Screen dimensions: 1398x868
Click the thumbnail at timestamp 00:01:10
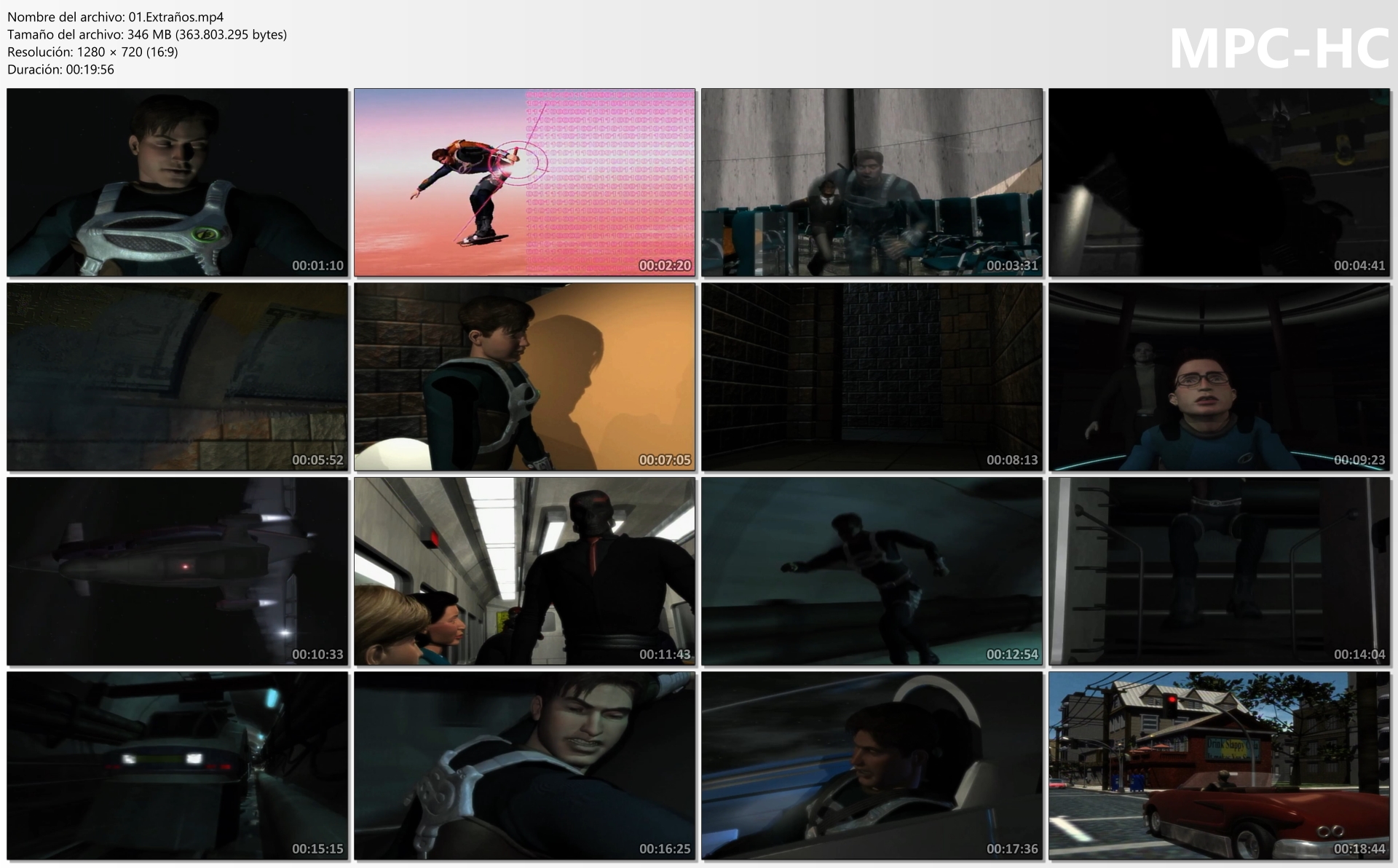177,182
